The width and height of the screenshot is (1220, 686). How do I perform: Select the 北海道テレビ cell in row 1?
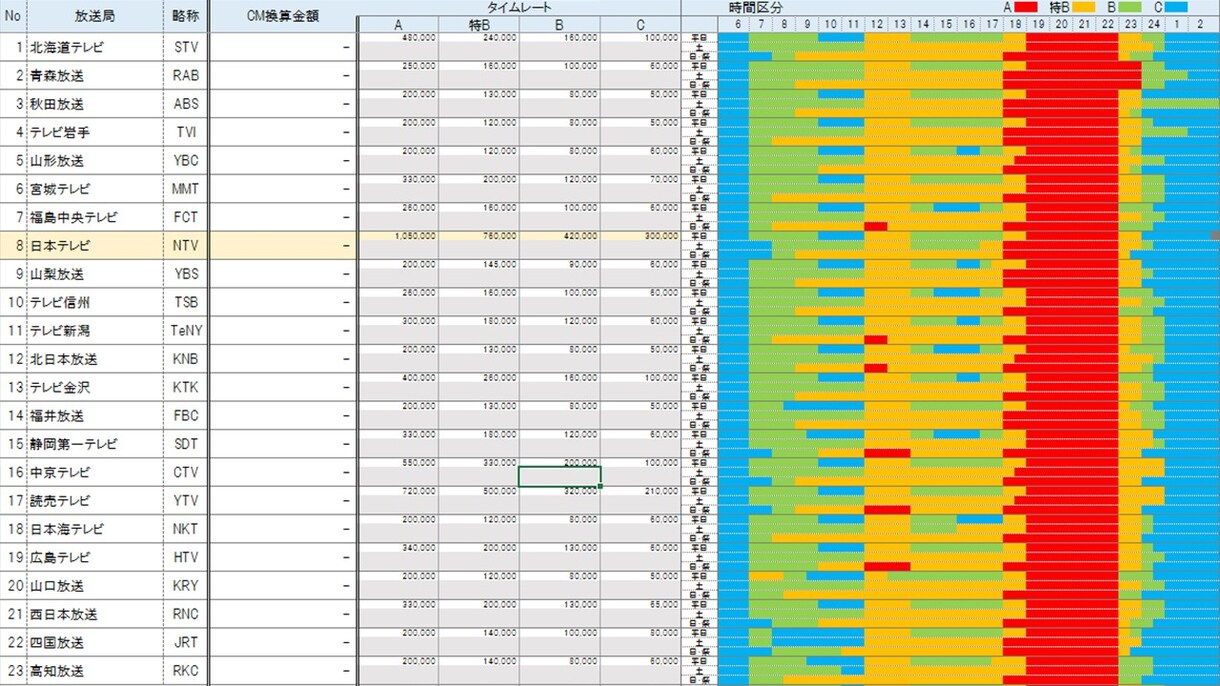95,47
